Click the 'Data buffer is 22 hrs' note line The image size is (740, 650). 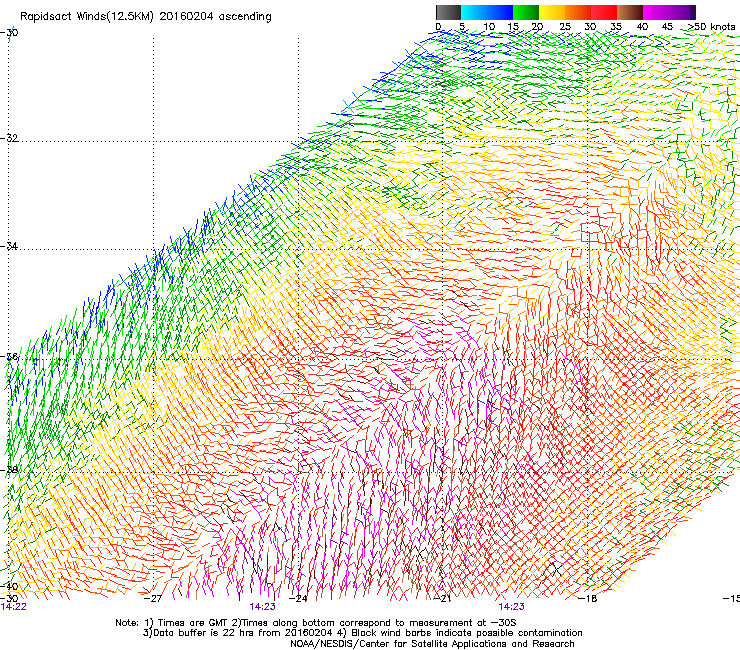tap(362, 633)
